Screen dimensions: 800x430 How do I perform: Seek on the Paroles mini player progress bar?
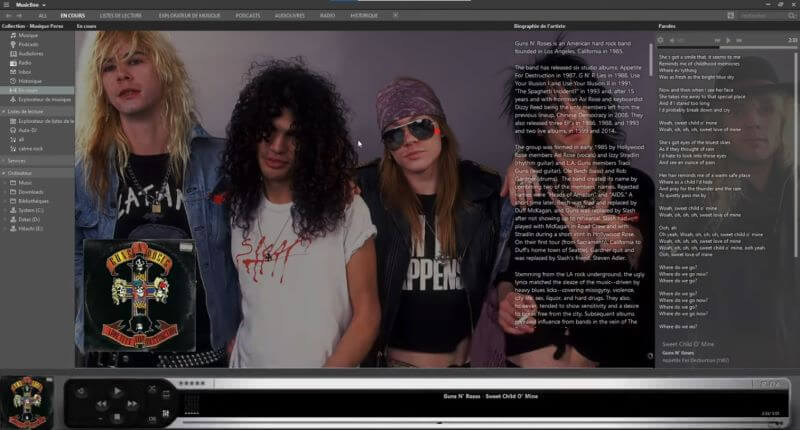coord(727,47)
